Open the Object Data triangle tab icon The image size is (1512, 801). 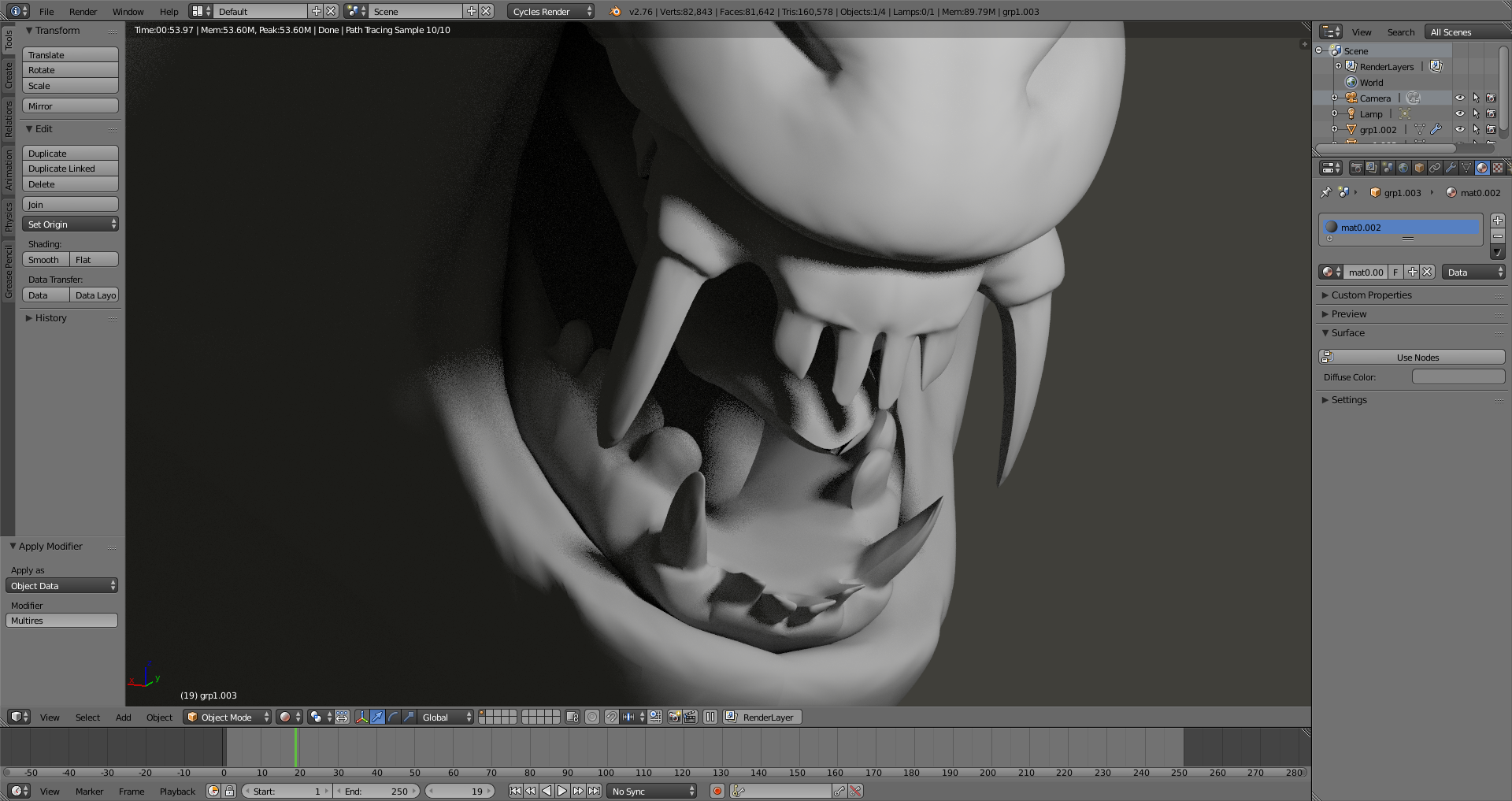[1466, 168]
